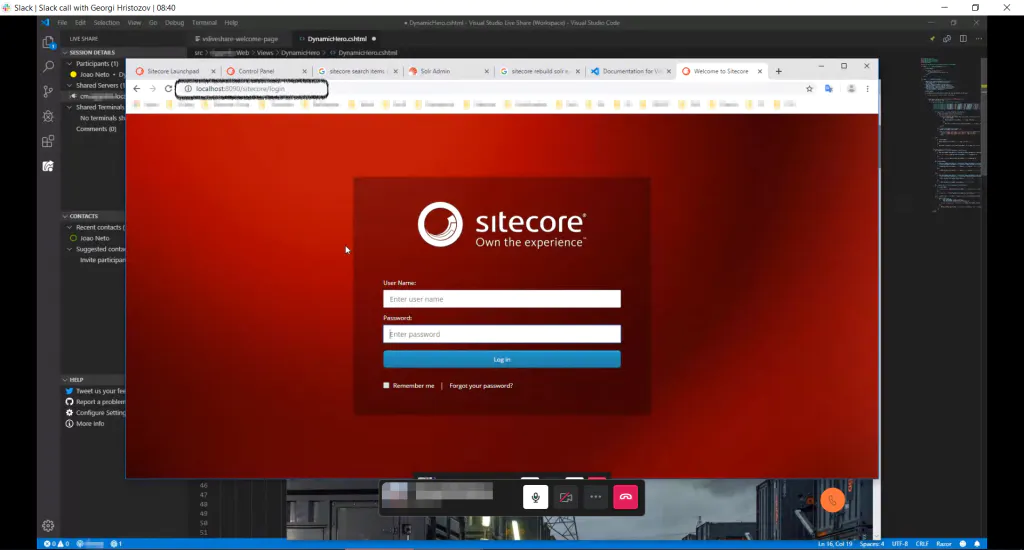This screenshot has height=550, width=1024.
Task: Open more options in Slack call bar
Action: [x=596, y=497]
